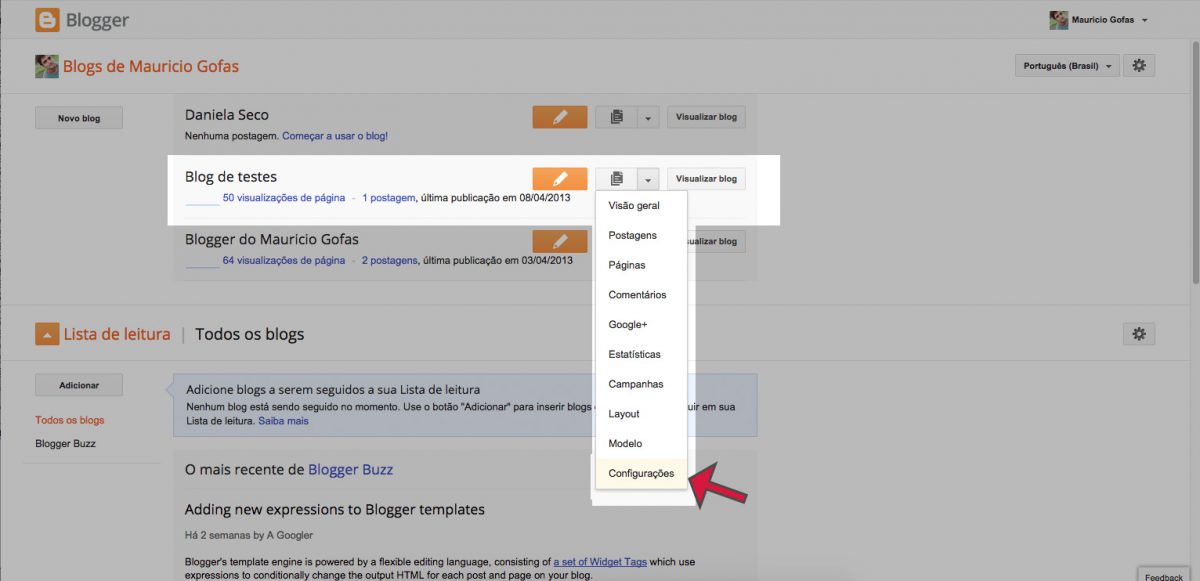Image resolution: width=1200 pixels, height=581 pixels.
Task: Open the Português (Brasil) language dropdown
Action: pyautogui.click(x=1067, y=66)
